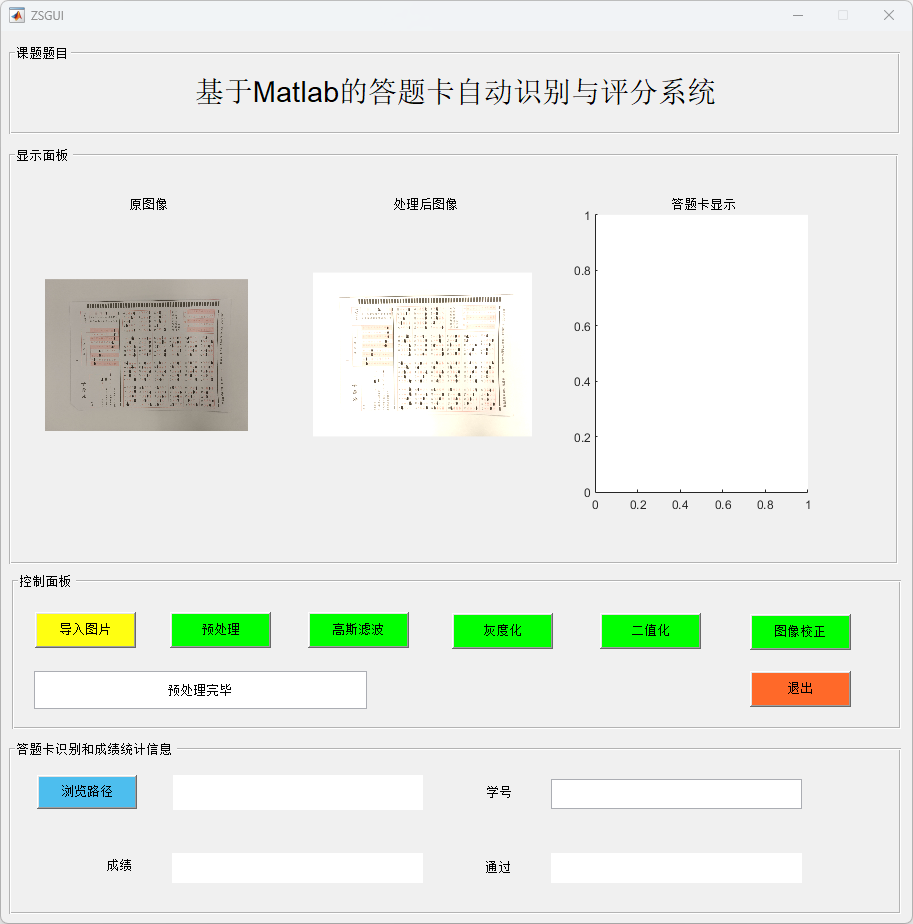
Task: Select the 原图像 answer sheet photo
Action: tap(146, 355)
